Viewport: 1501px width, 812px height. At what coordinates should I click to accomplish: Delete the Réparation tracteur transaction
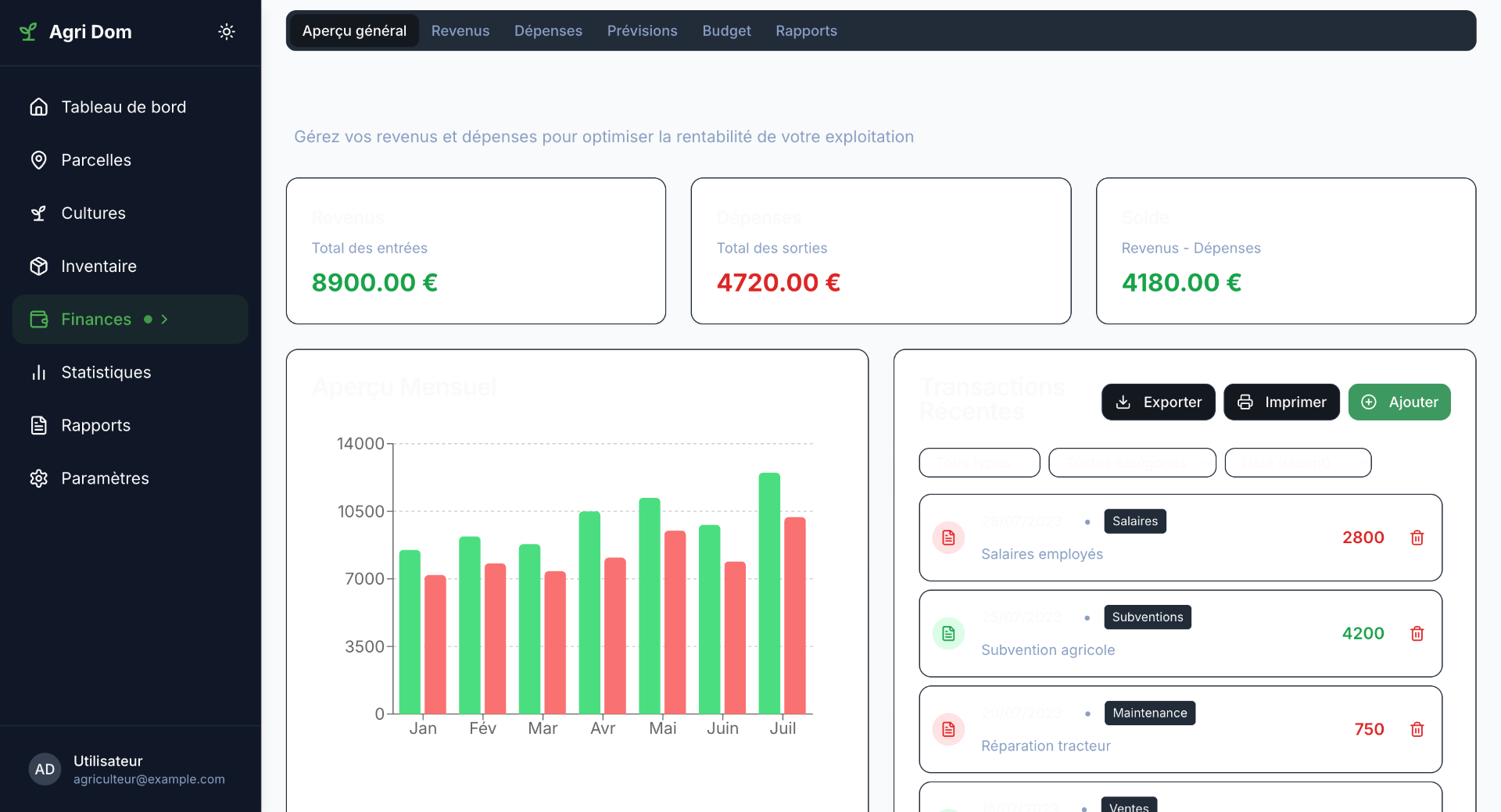tap(1417, 729)
